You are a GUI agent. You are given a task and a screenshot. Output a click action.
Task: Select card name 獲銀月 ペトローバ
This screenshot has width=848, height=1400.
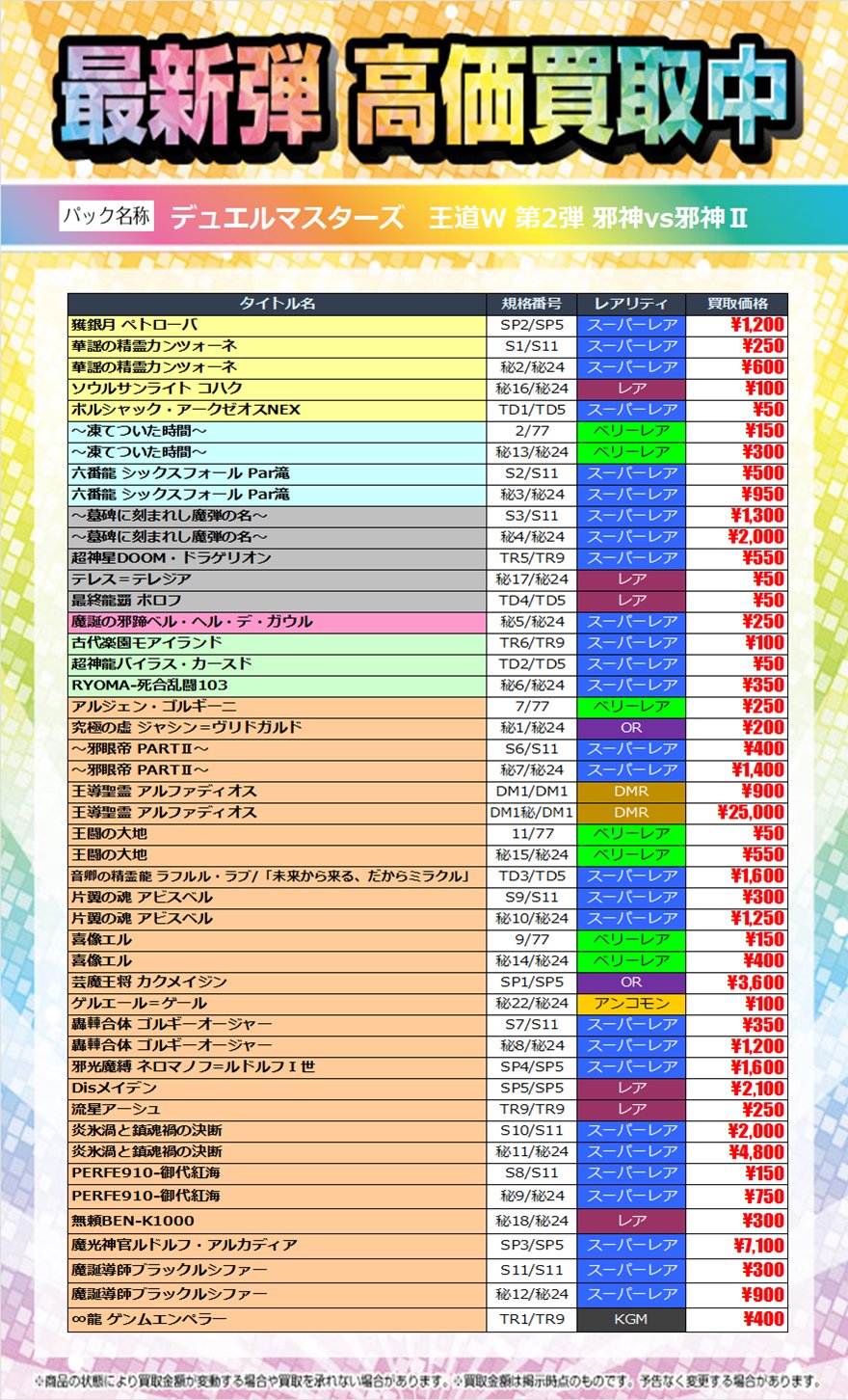pyautogui.click(x=134, y=325)
